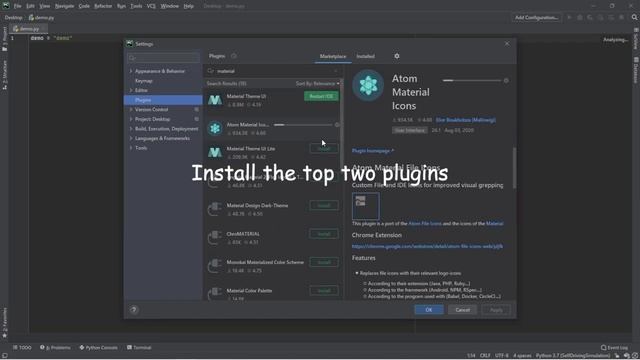Open the Event Log in status bar
Viewport: 640px width, 360px height.
tap(614, 347)
